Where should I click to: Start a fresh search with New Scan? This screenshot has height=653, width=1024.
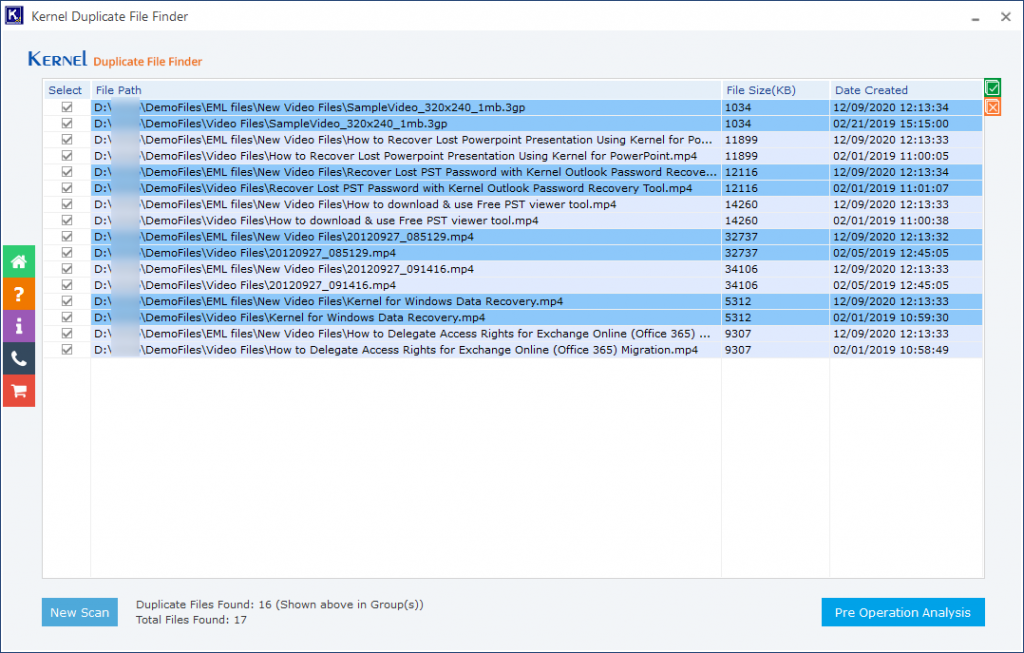79,612
